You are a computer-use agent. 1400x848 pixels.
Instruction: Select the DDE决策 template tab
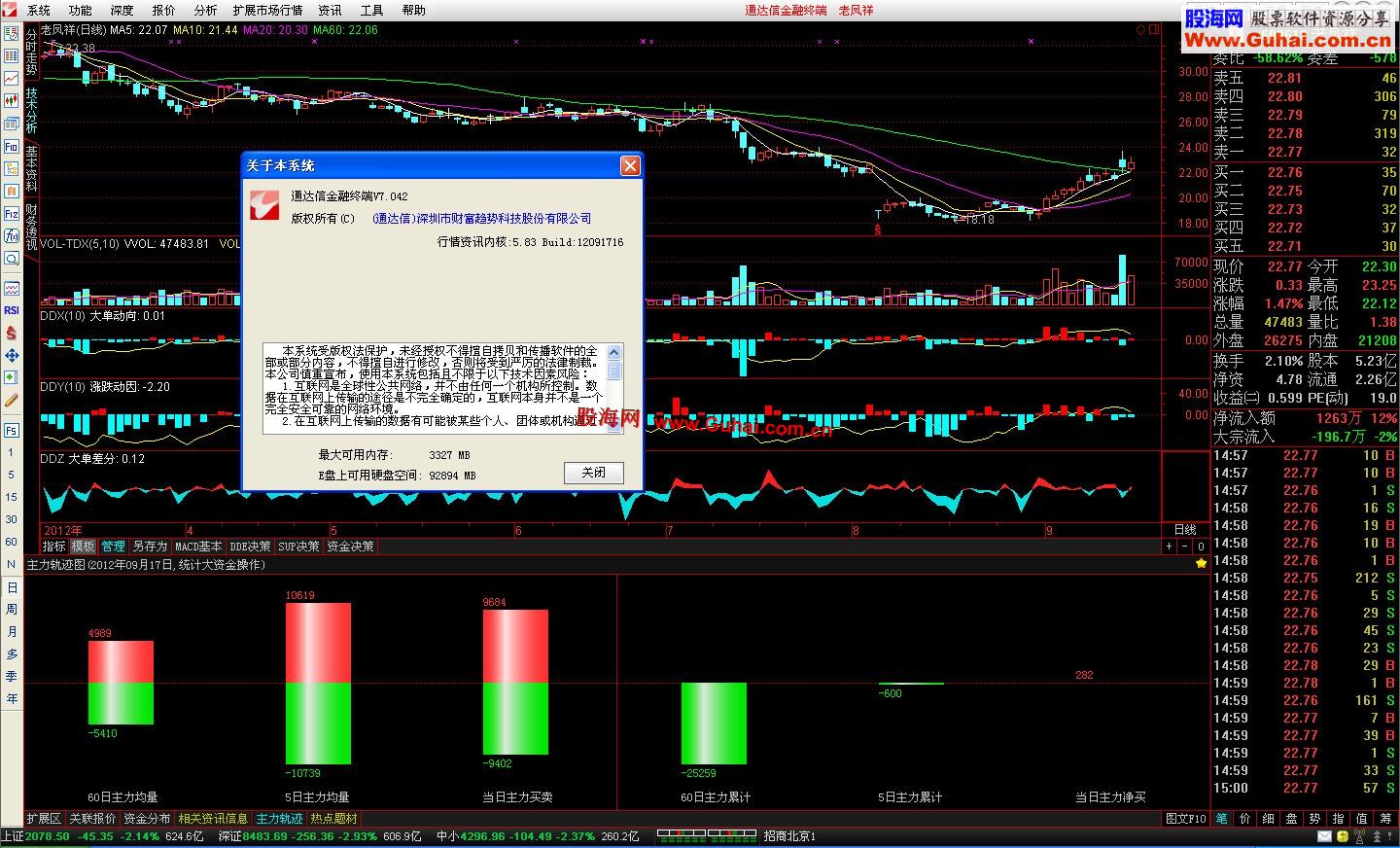[250, 547]
